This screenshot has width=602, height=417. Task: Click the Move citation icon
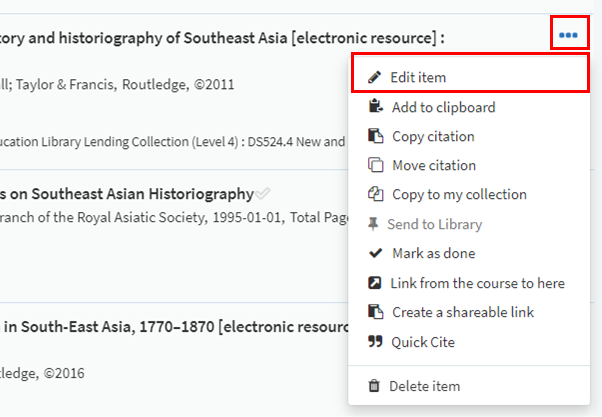pos(375,165)
